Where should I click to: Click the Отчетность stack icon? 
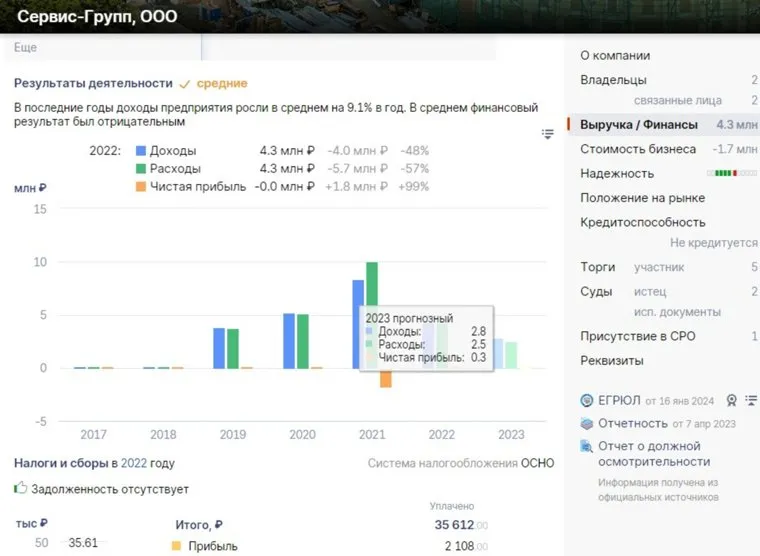coord(587,424)
